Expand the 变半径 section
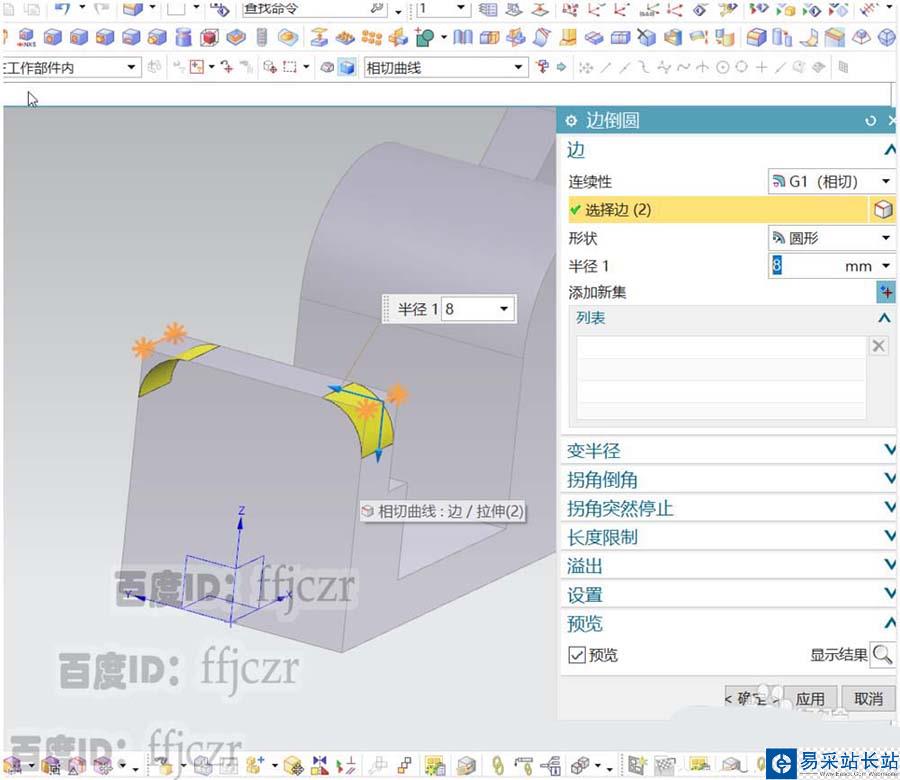Image resolution: width=900 pixels, height=780 pixels. (728, 450)
